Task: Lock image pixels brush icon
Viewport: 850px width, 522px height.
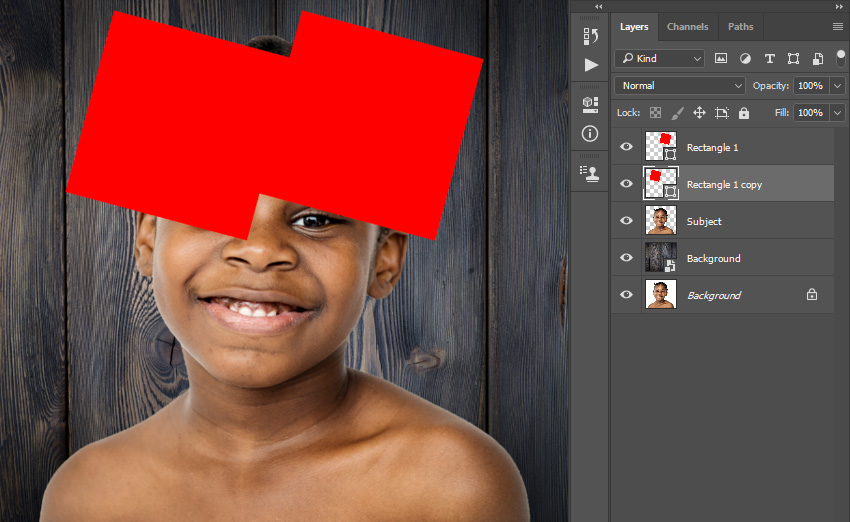Action: pyautogui.click(x=678, y=113)
